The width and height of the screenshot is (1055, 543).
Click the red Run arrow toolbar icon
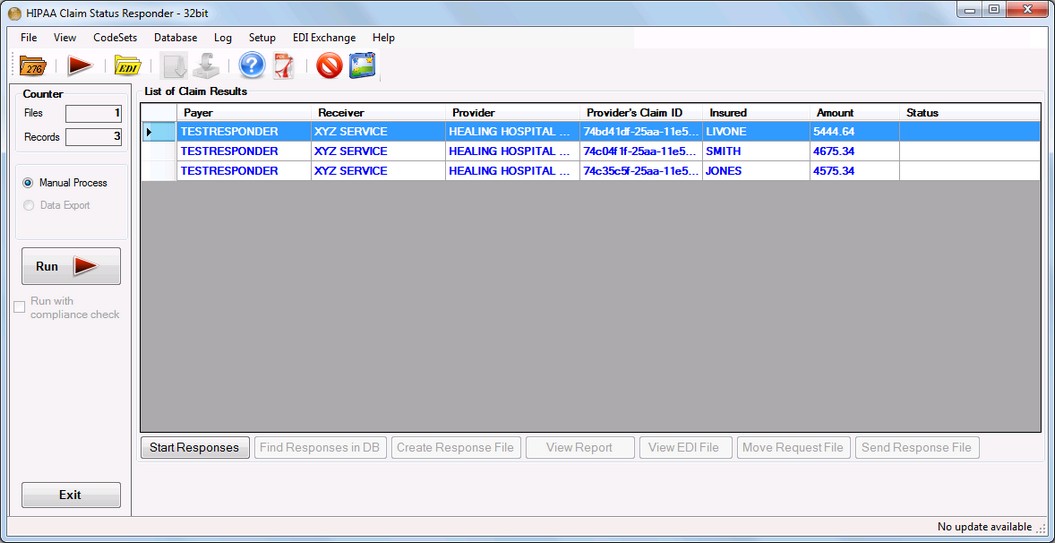pyautogui.click(x=80, y=67)
